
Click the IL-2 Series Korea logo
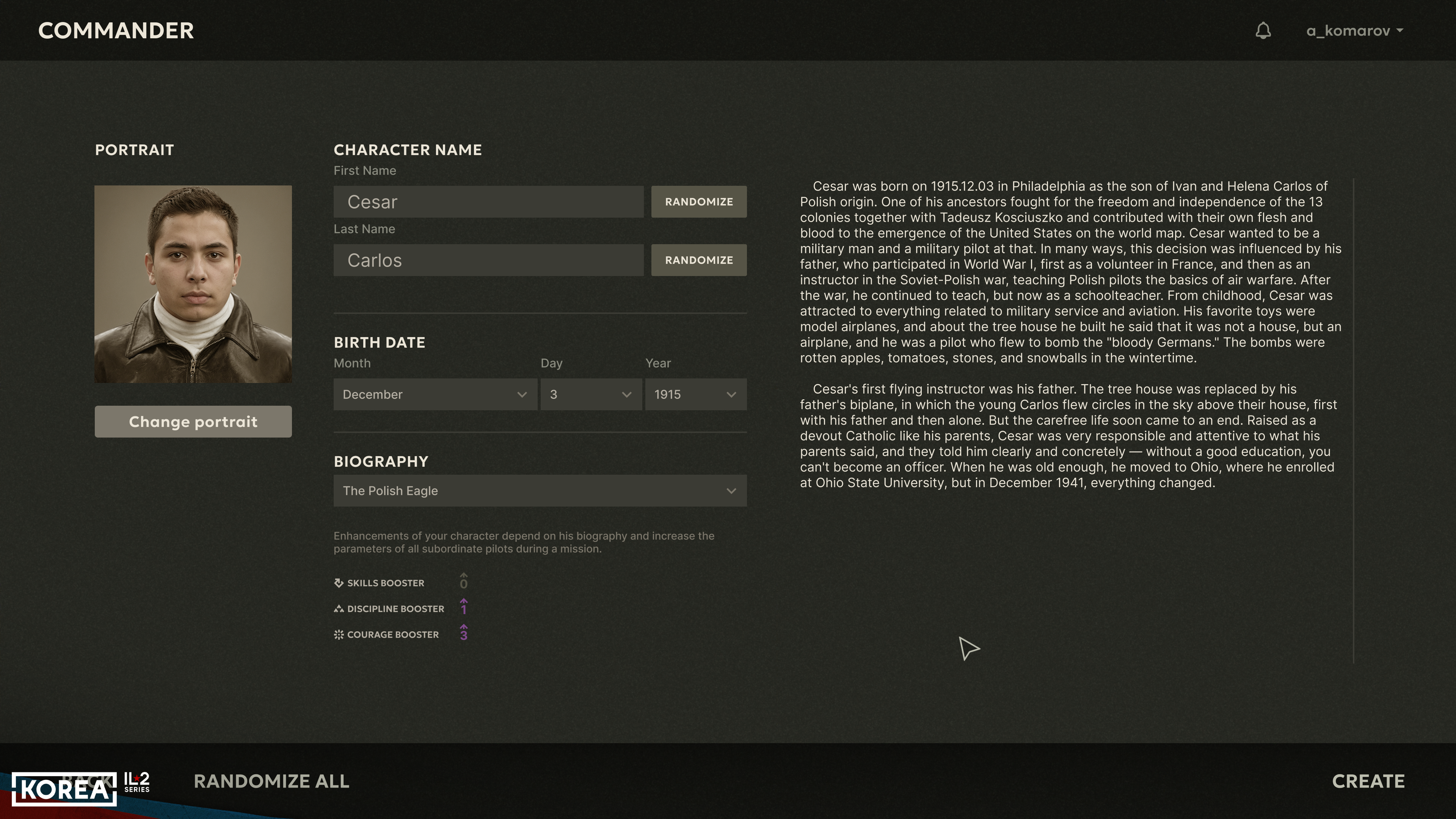(x=81, y=788)
